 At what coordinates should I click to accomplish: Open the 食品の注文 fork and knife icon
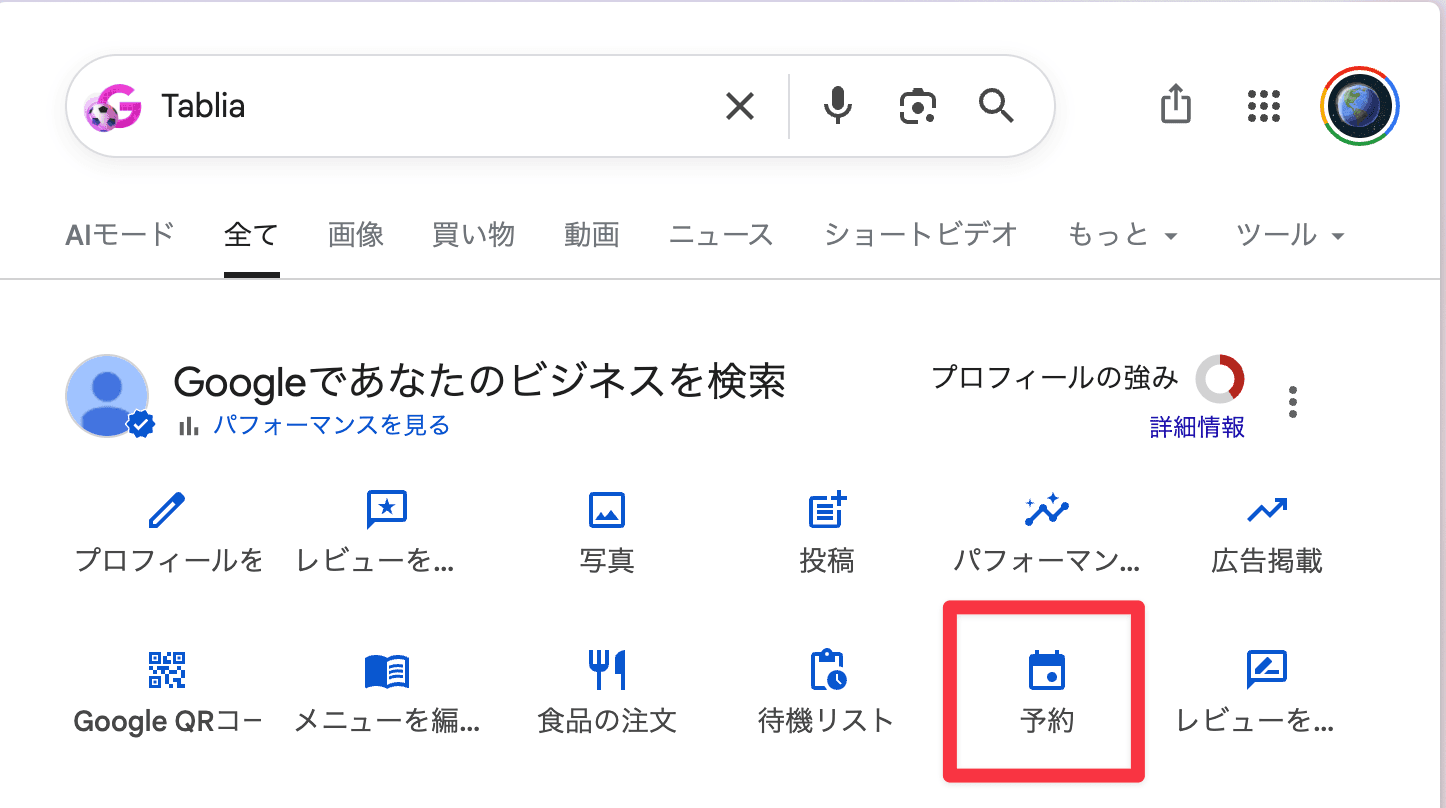pos(607,670)
